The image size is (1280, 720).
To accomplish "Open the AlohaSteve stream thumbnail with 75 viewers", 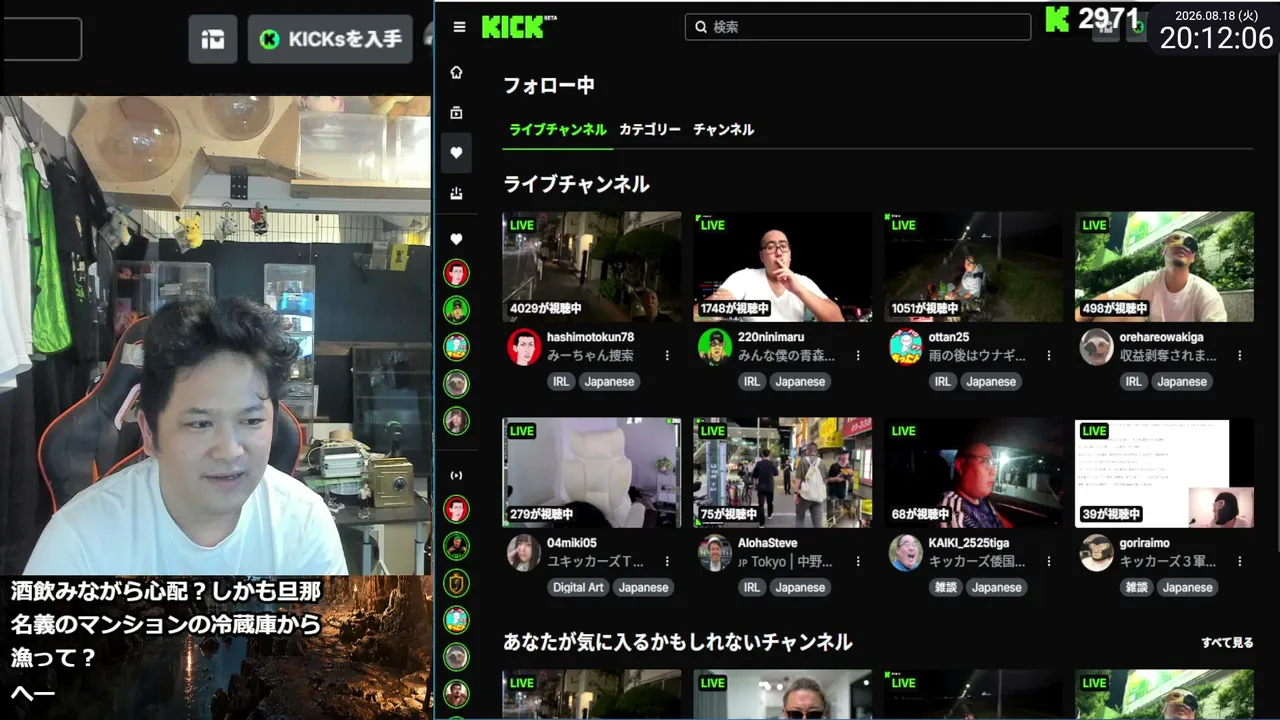I will (x=783, y=472).
